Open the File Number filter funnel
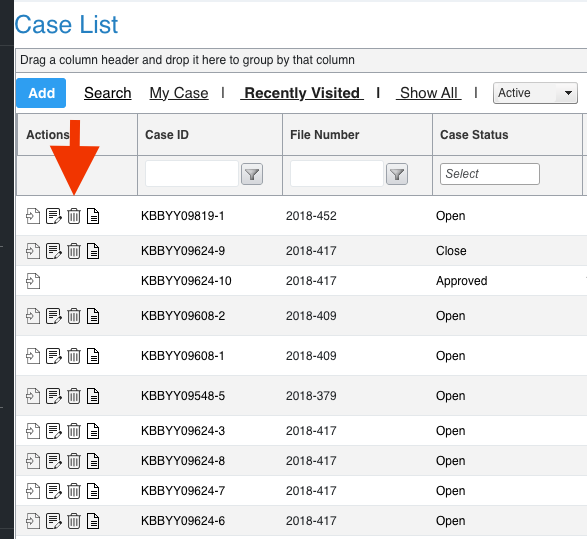587x539 pixels. coord(397,174)
